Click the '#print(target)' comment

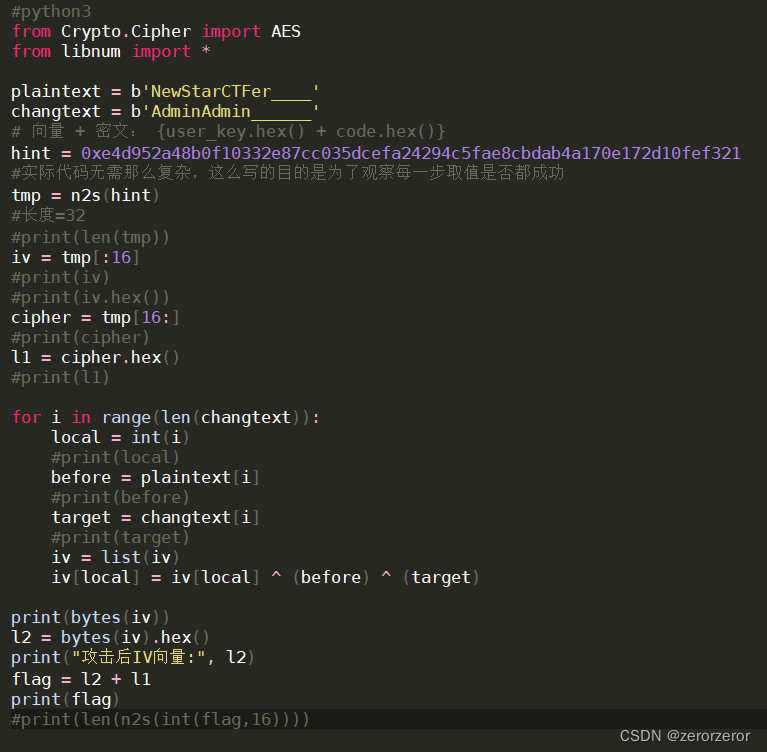click(x=120, y=538)
